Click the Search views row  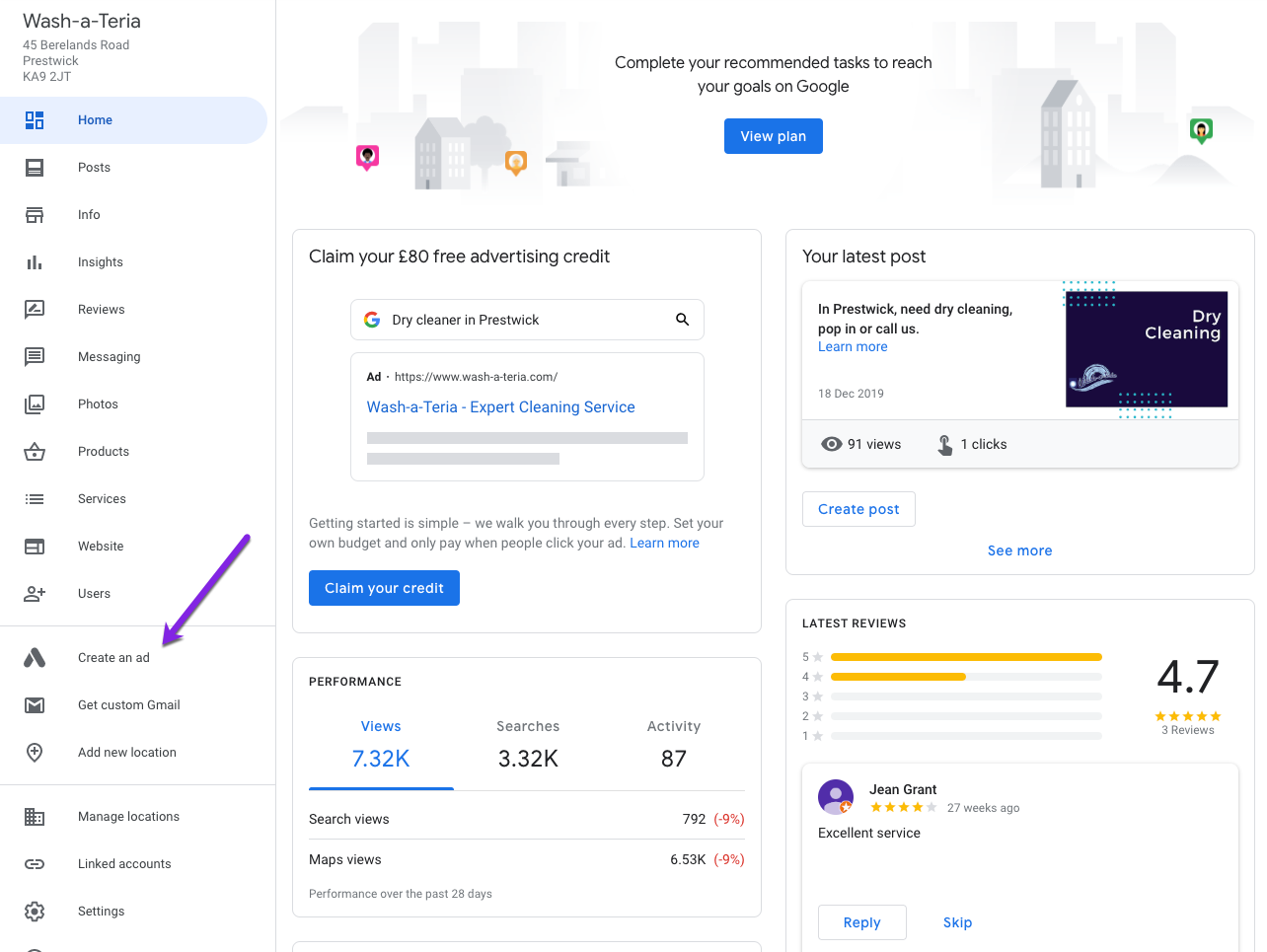527,819
